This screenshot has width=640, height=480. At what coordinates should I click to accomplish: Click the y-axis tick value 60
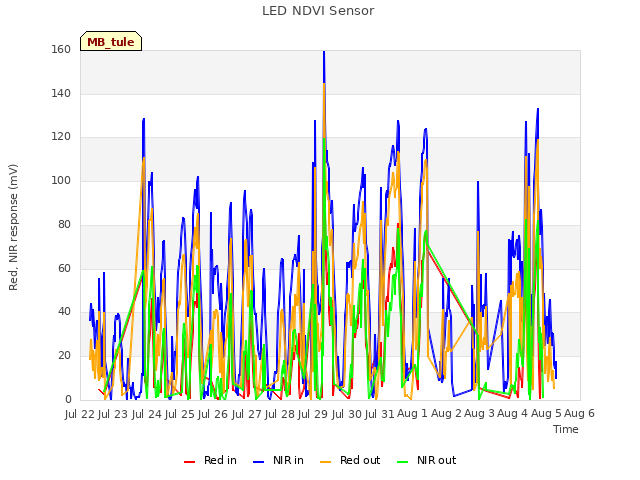click(x=64, y=269)
